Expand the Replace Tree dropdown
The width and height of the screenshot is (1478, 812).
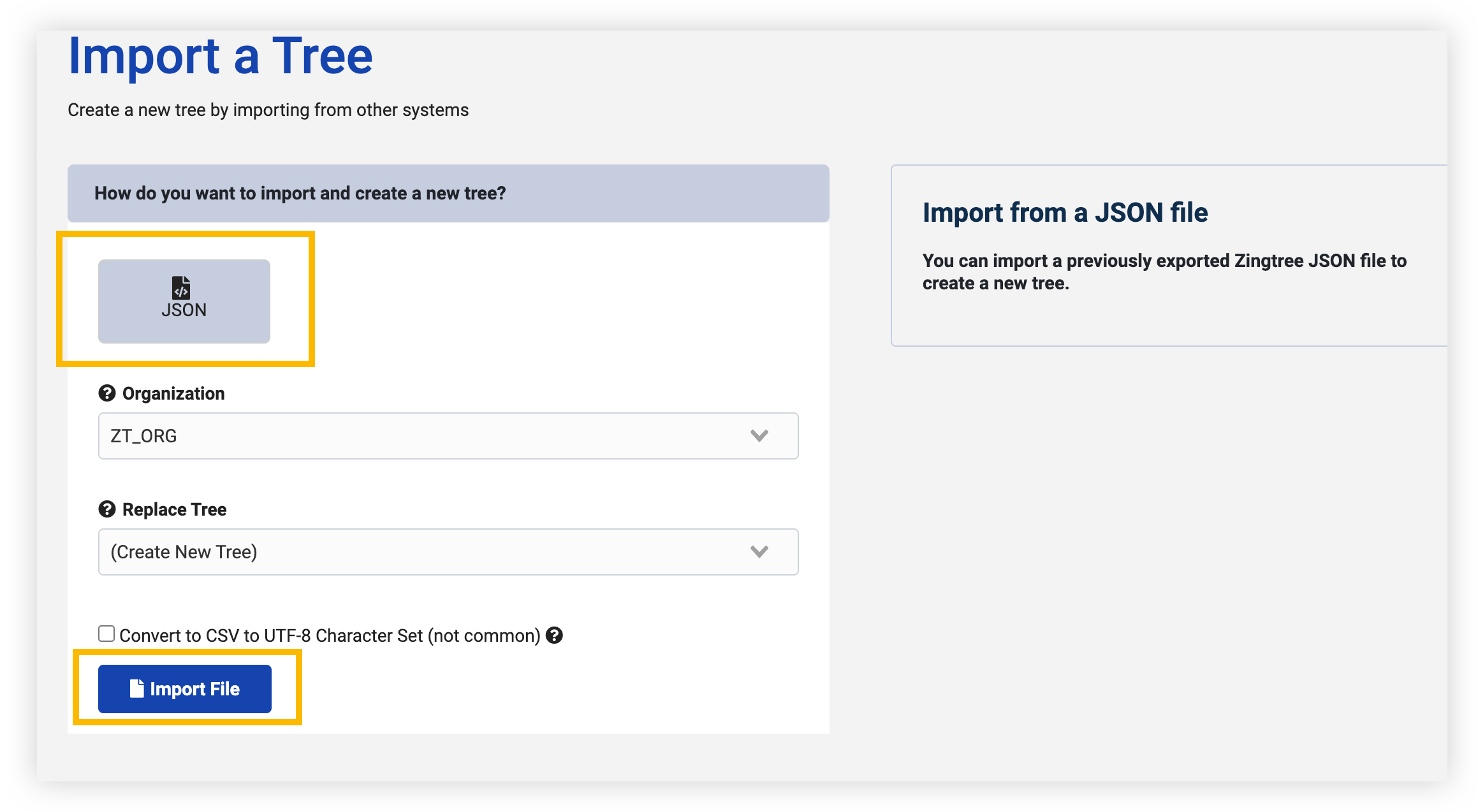[759, 551]
